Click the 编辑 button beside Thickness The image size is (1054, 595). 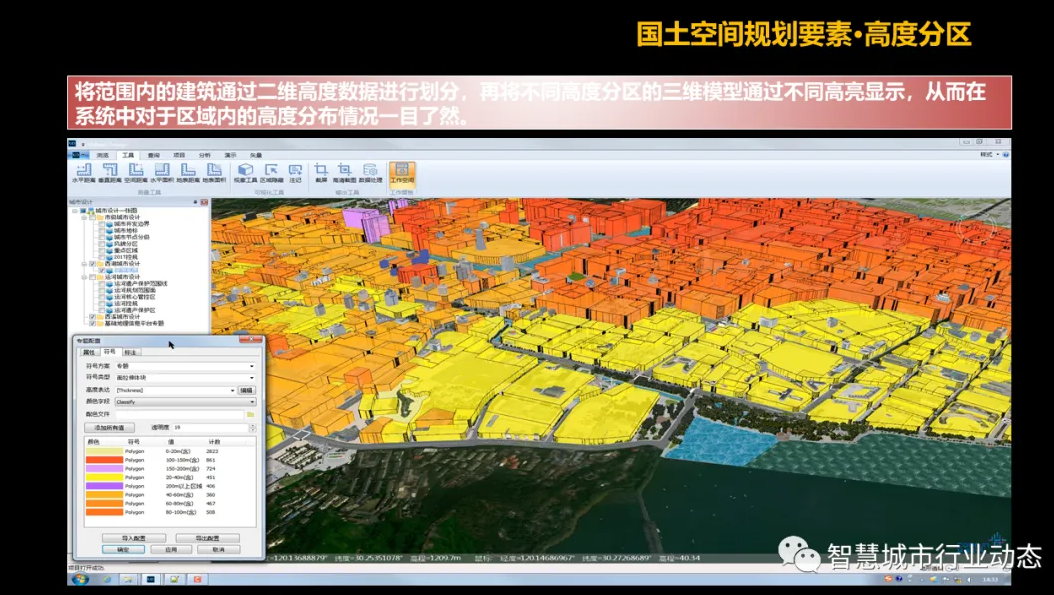coord(247,390)
